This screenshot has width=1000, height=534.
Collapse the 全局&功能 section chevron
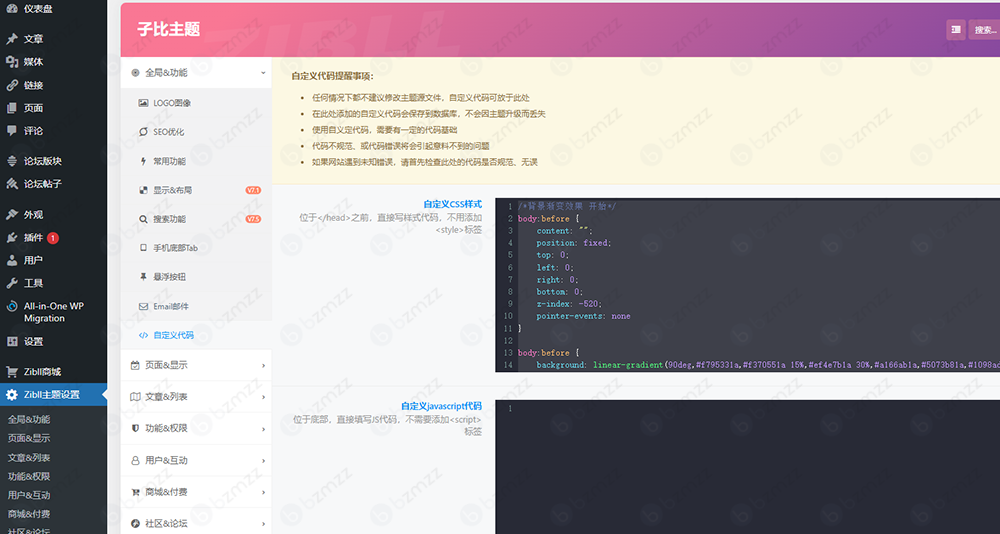[263, 73]
